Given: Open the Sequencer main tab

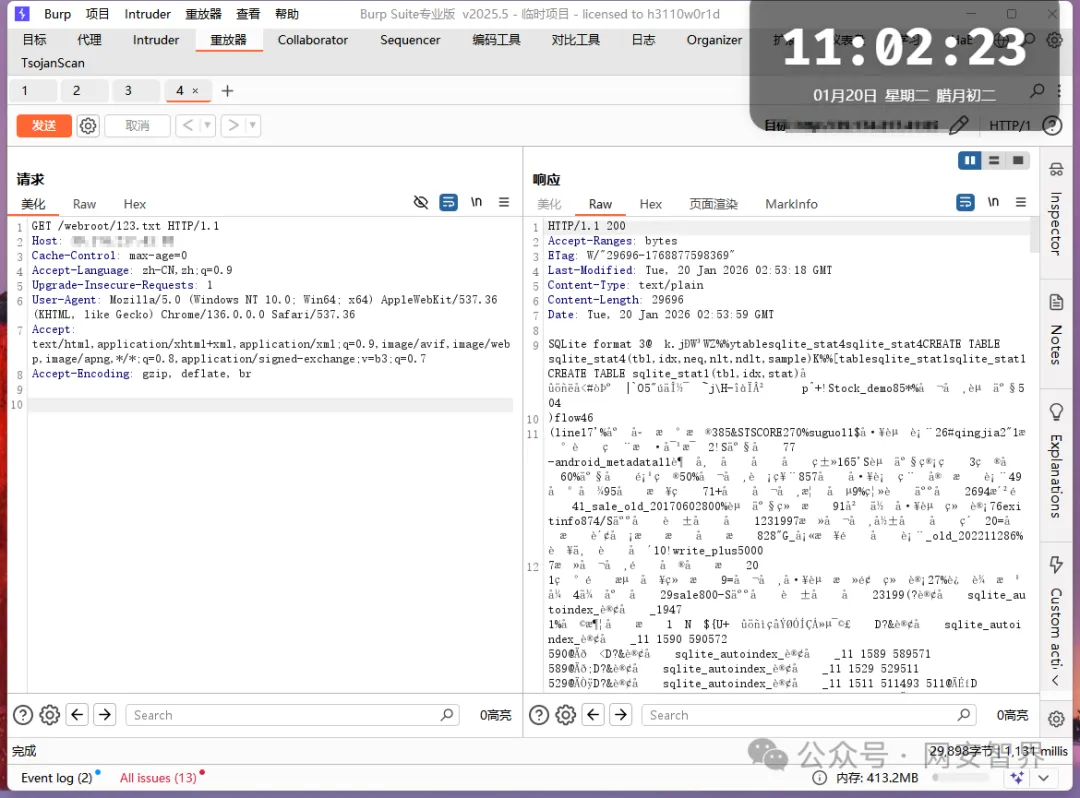Looking at the screenshot, I should coord(410,40).
